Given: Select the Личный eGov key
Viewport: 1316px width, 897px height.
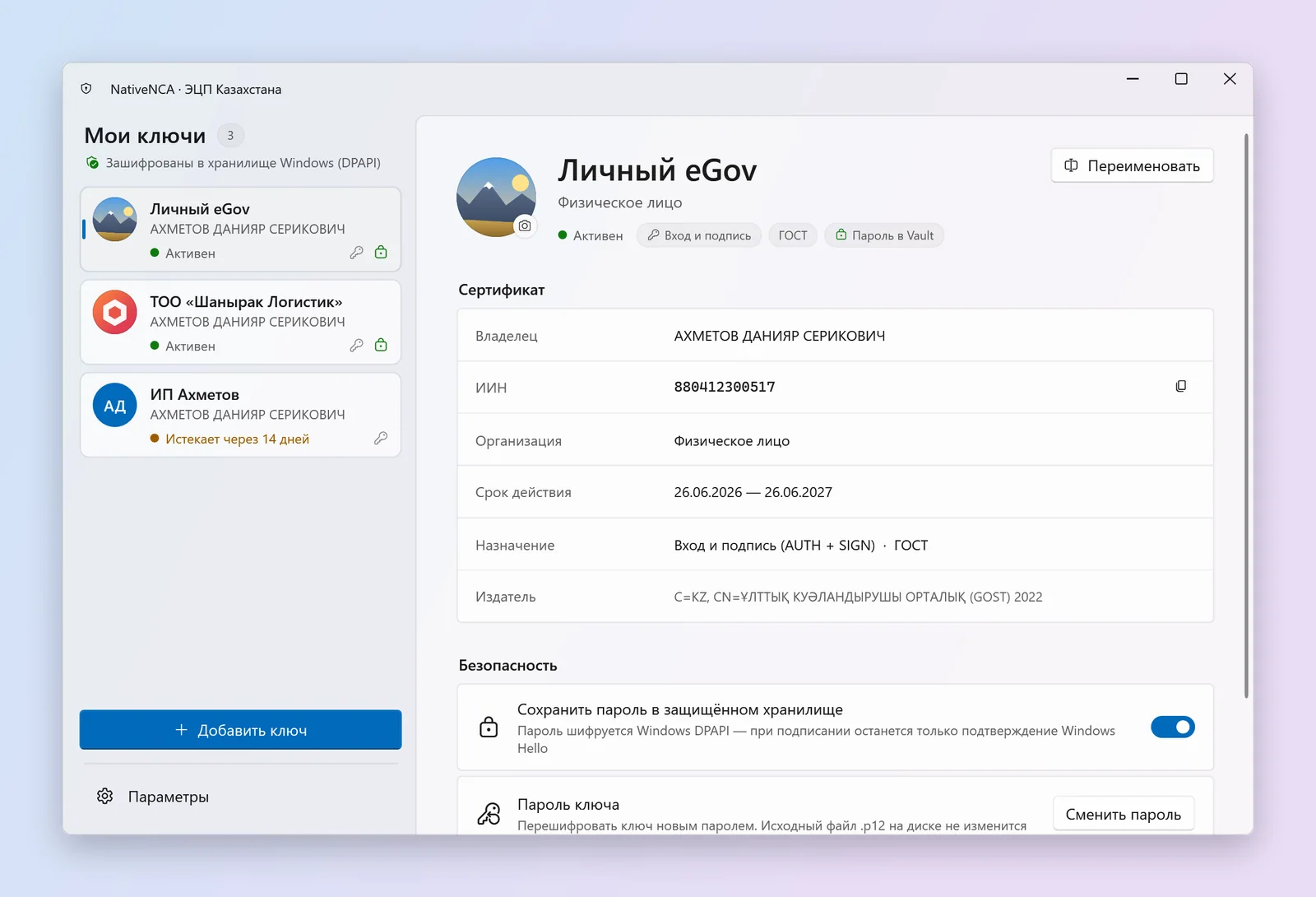Looking at the screenshot, I should tap(240, 230).
